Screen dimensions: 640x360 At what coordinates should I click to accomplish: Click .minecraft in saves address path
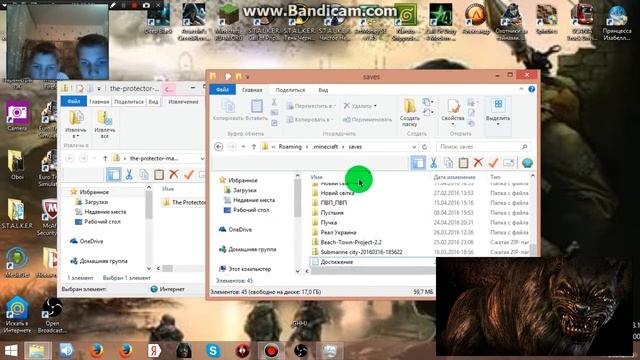click(x=325, y=147)
